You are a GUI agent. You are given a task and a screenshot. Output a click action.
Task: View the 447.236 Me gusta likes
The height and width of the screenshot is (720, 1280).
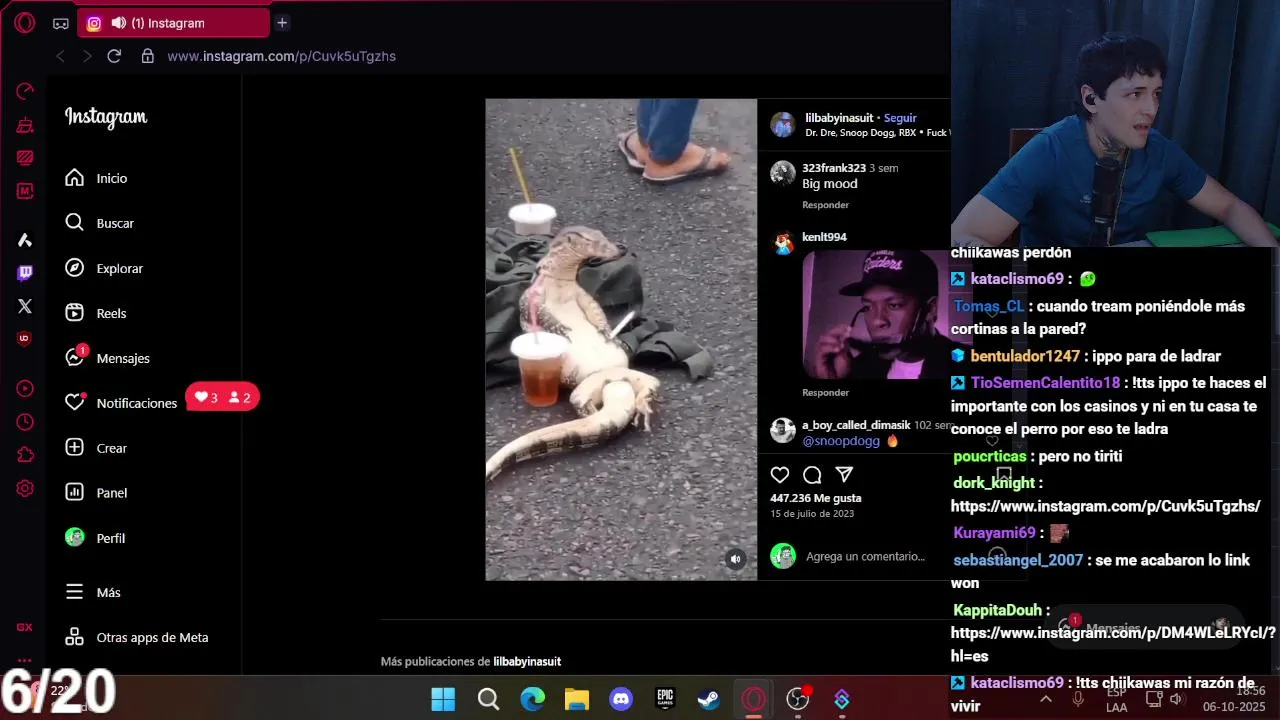click(x=815, y=498)
